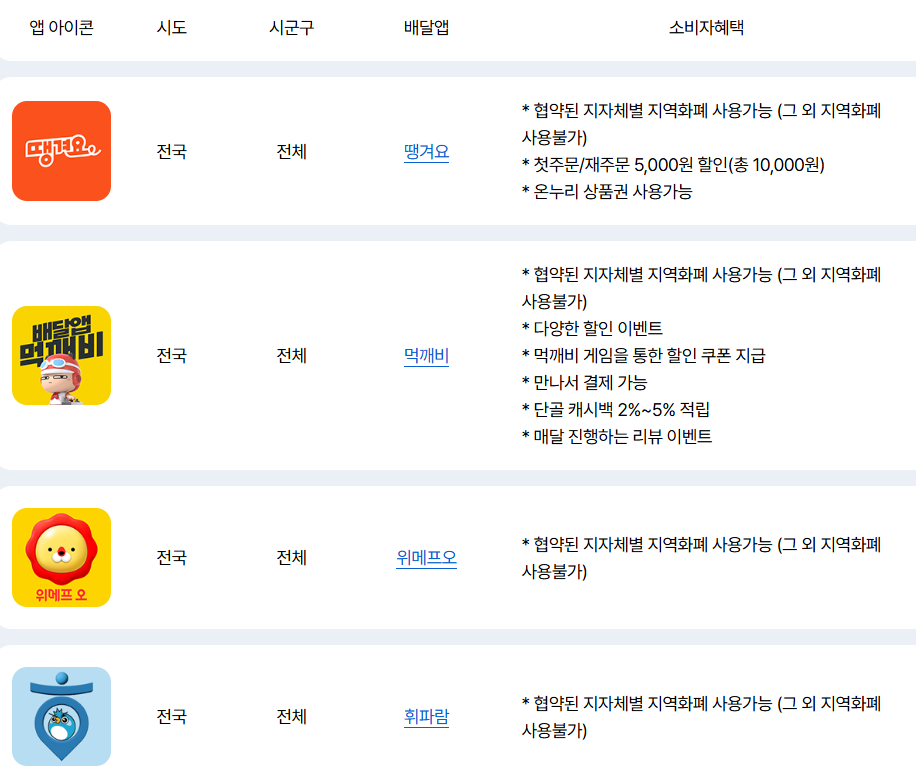Image resolution: width=916 pixels, height=781 pixels.
Task: Click the 휘파람 blue bird app icon
Action: pos(61,716)
